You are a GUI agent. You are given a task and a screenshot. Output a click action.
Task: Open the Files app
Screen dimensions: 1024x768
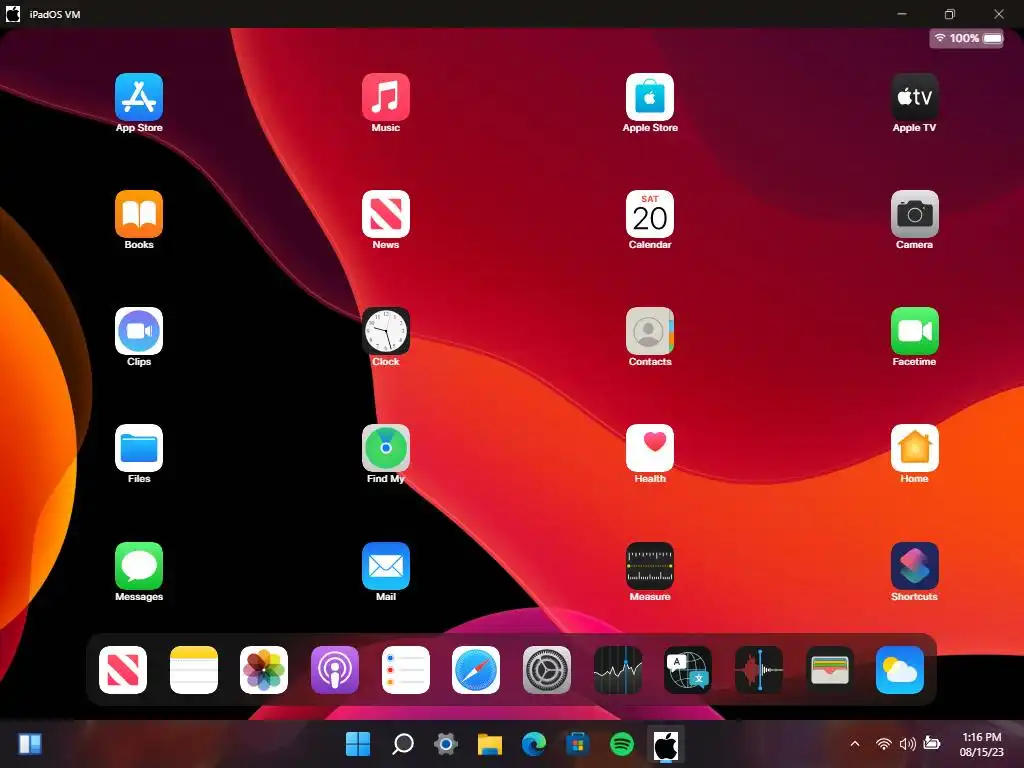(x=138, y=448)
